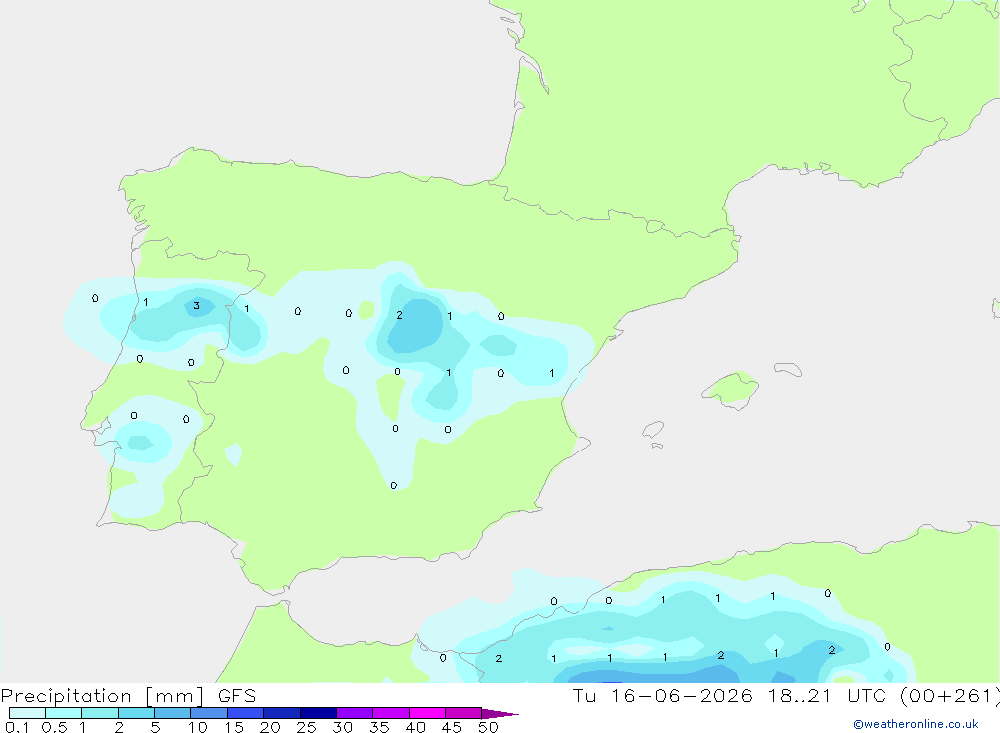Click the 45–50 mm legend color swatch

pyautogui.click(x=463, y=713)
